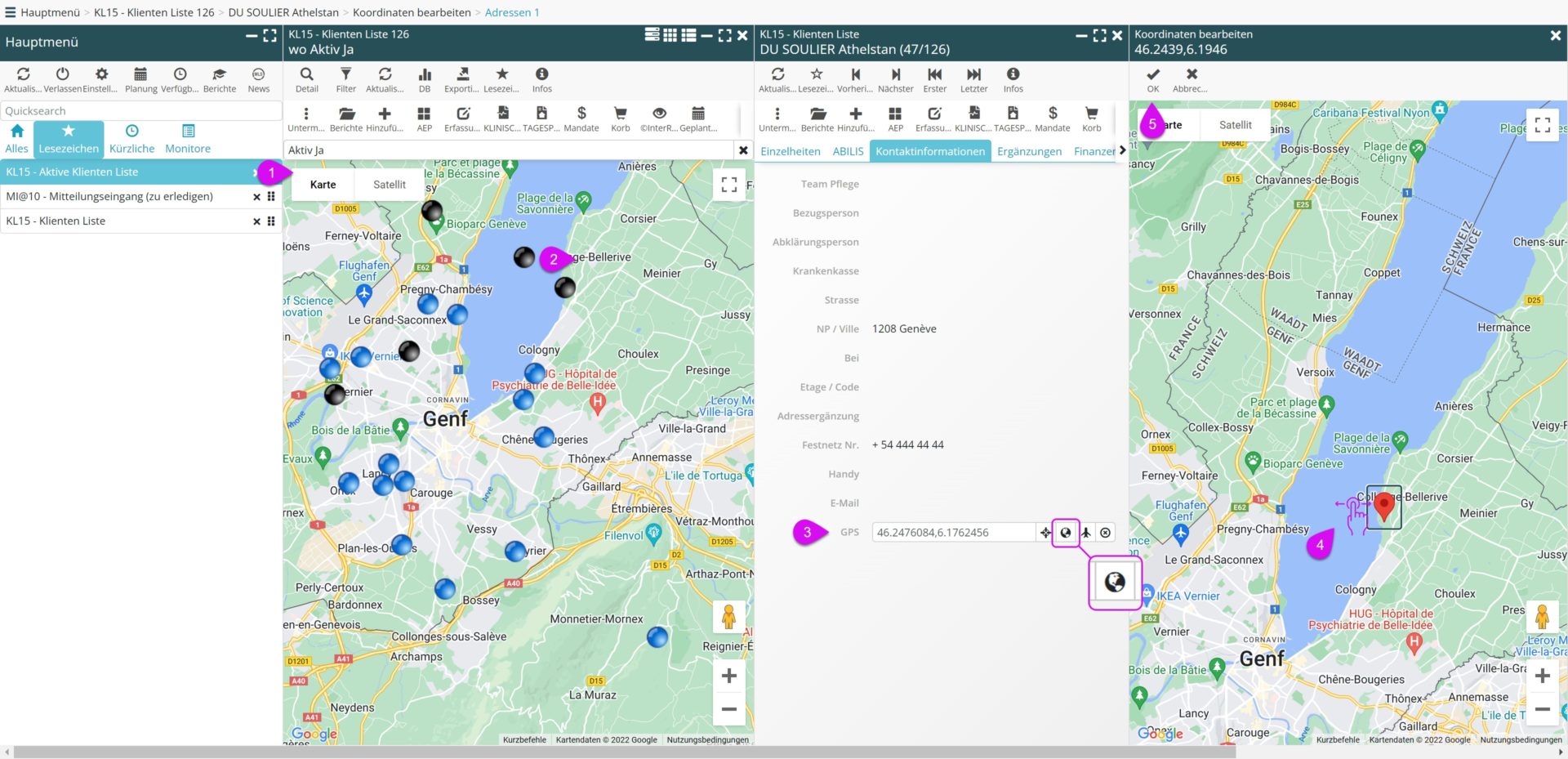The height and width of the screenshot is (759, 1568).
Task: Click the globe icon beside GPS field
Action: pyautogui.click(x=1066, y=533)
